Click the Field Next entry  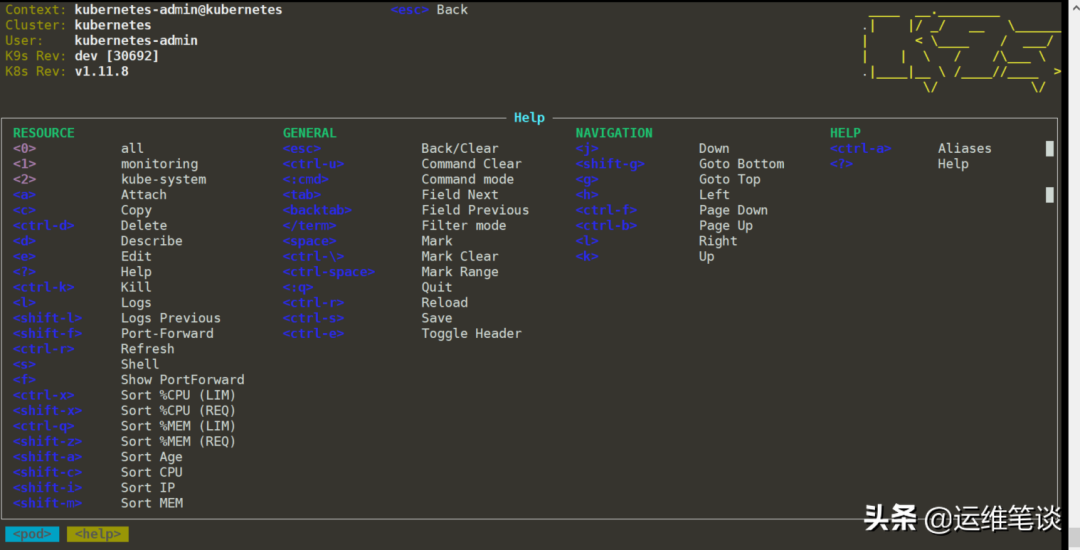(460, 195)
